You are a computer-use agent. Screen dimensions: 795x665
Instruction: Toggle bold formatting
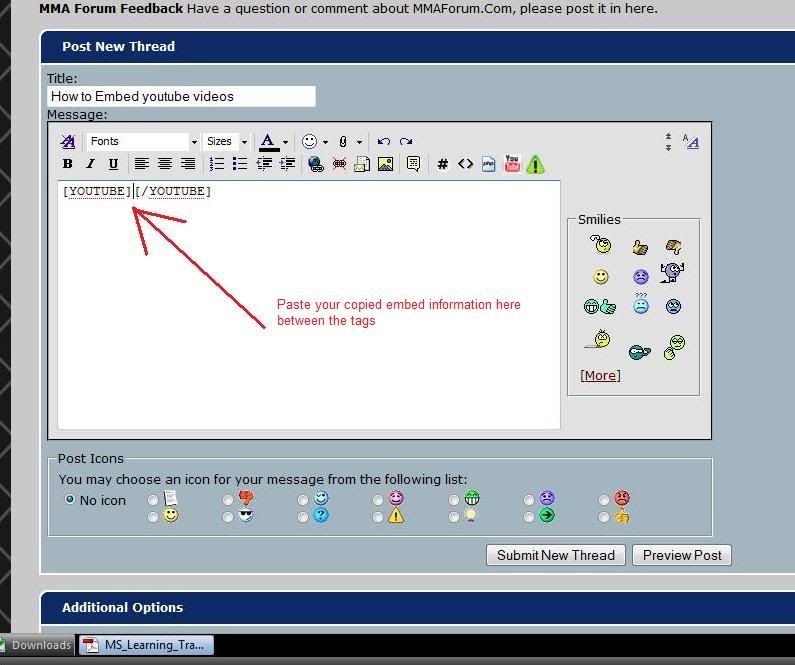coord(67,164)
